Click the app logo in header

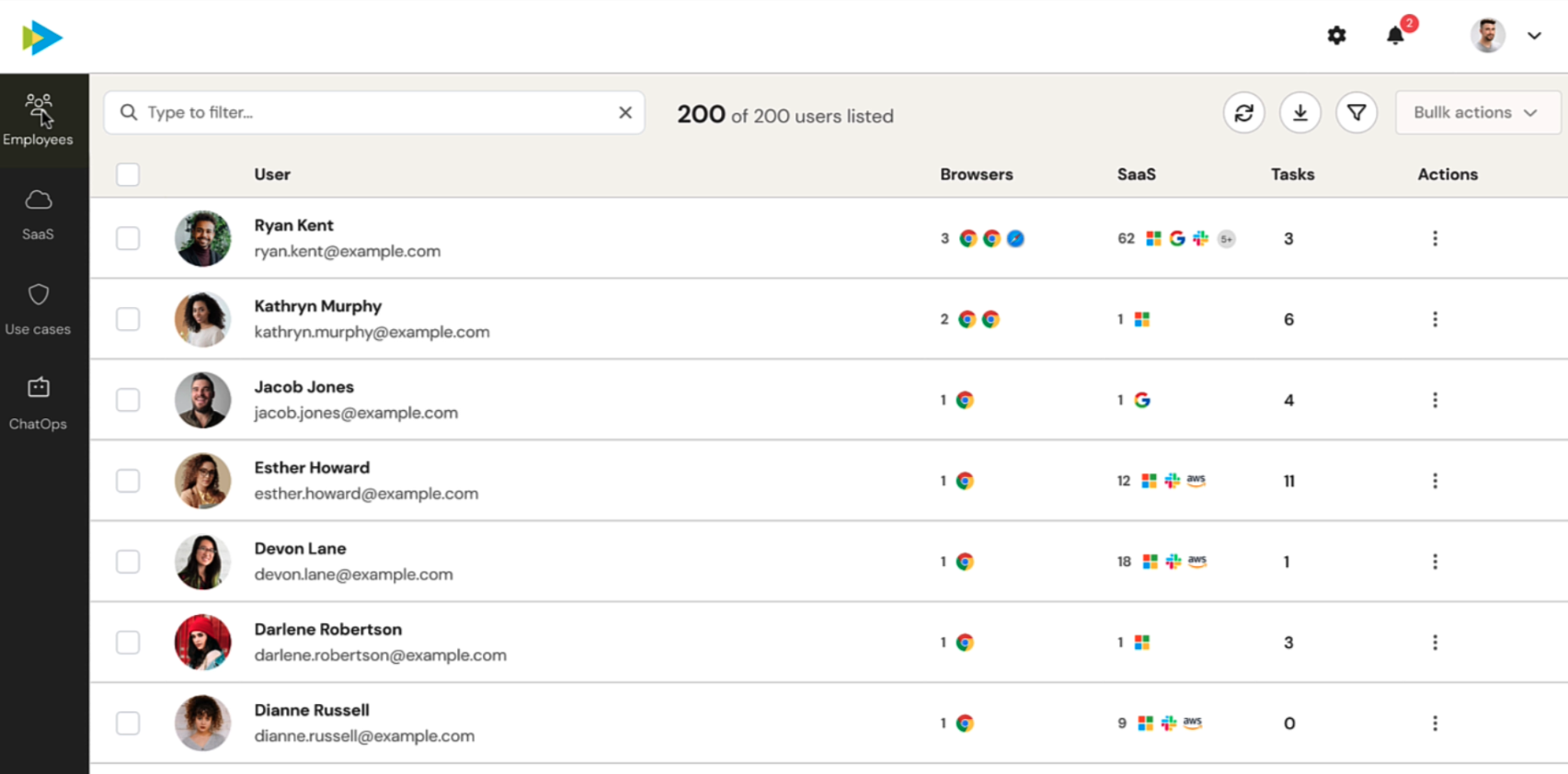coord(41,38)
